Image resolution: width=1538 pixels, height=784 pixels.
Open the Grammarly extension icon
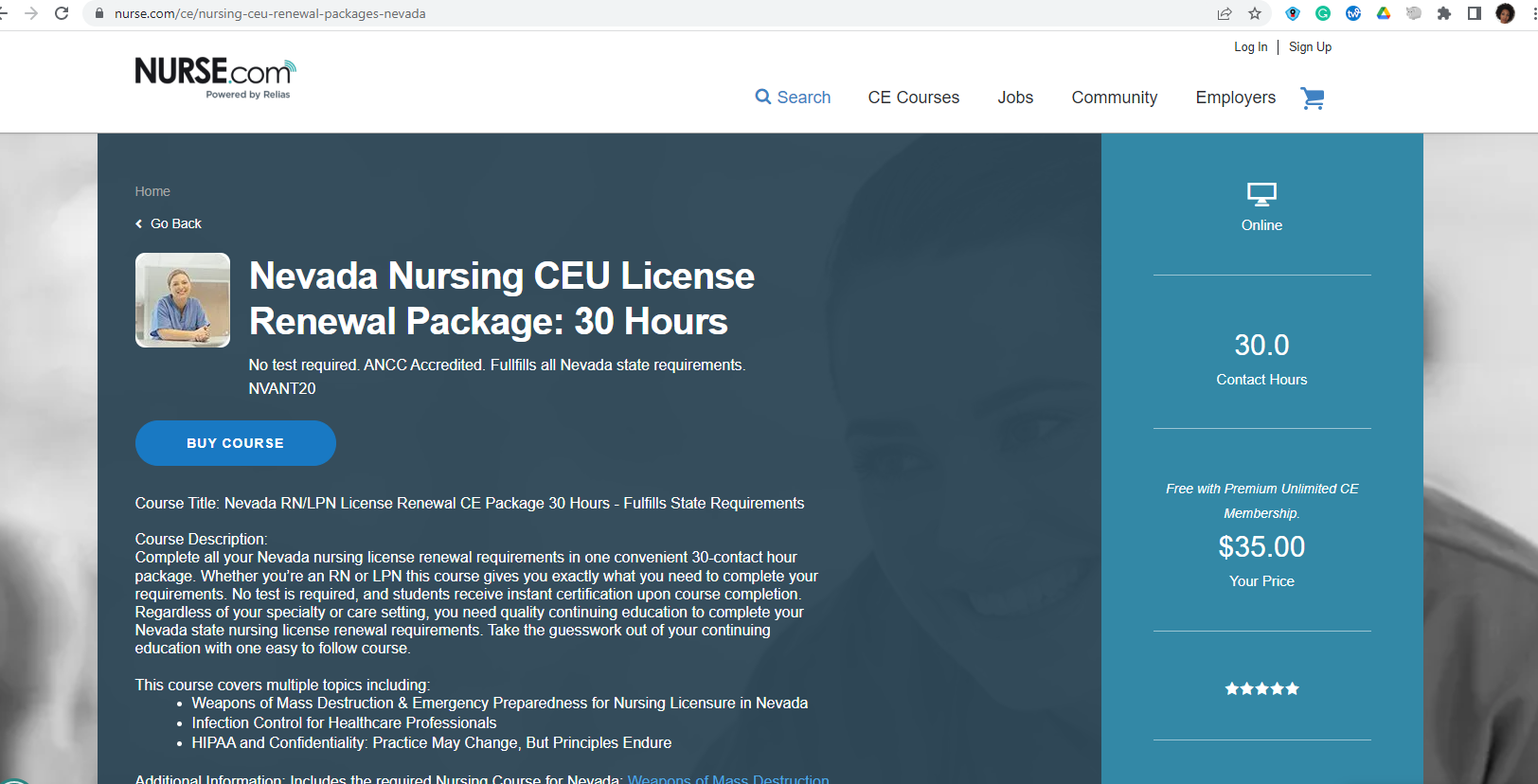[x=1323, y=13]
